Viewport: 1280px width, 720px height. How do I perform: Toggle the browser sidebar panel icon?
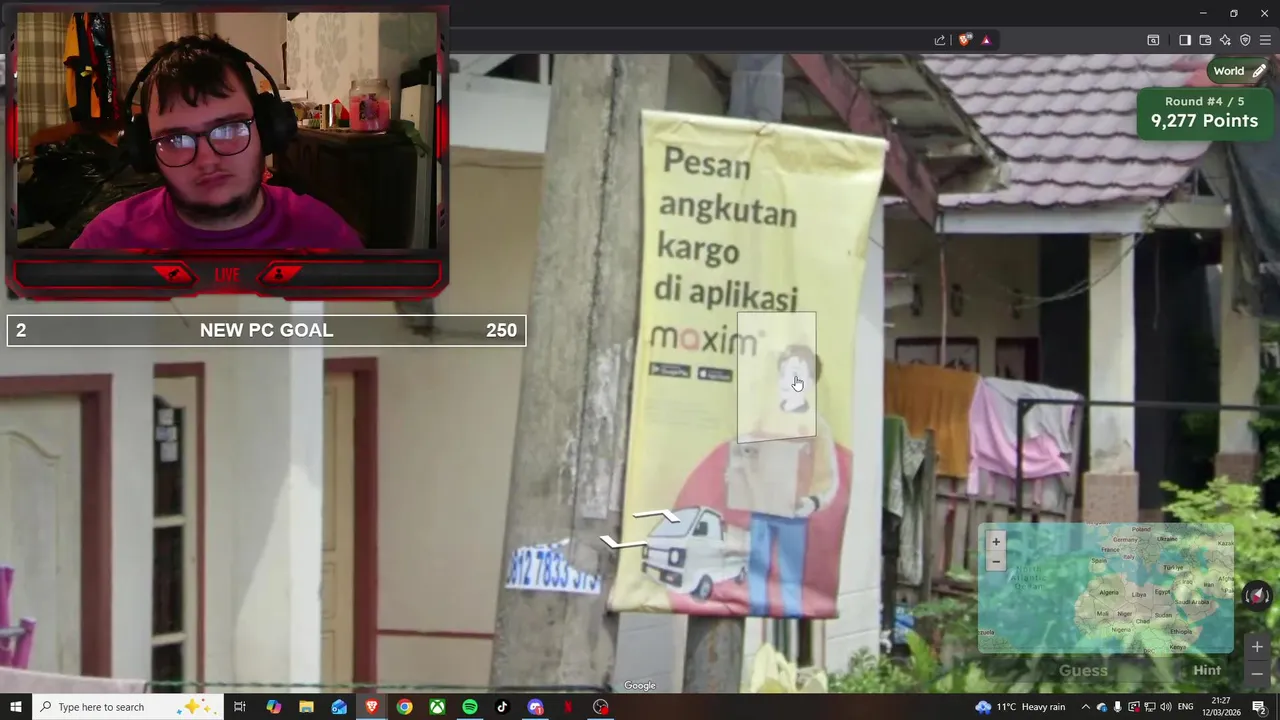click(x=1185, y=40)
